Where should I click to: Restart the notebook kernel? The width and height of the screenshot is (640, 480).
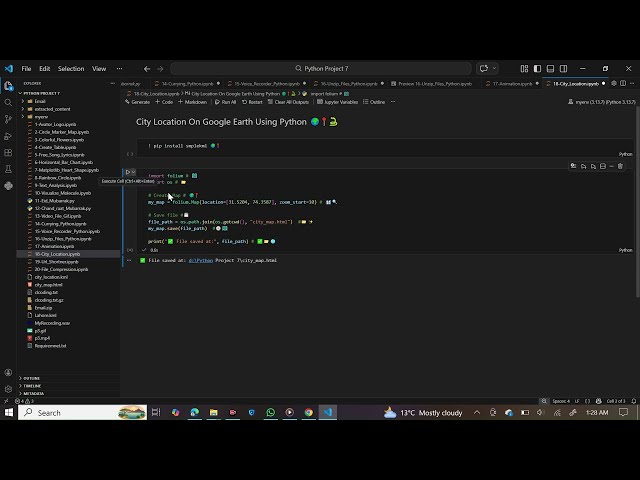[x=252, y=102]
